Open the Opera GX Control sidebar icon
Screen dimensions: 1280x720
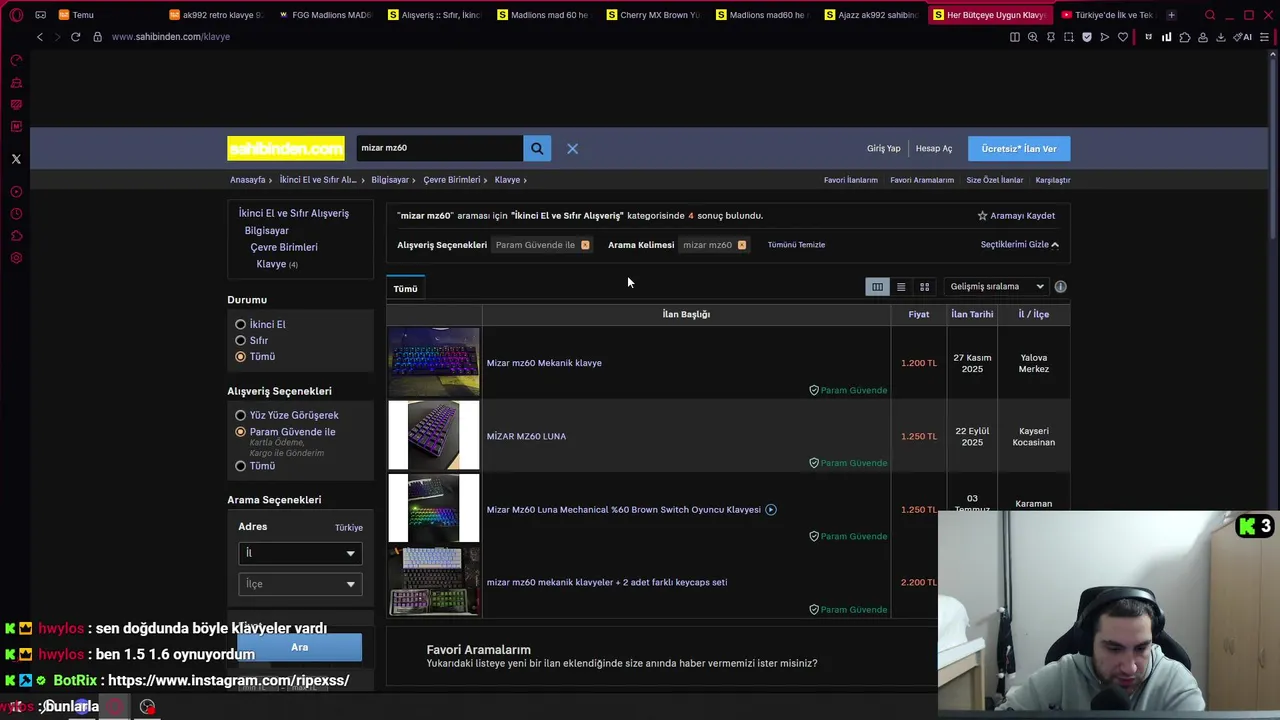point(16,61)
